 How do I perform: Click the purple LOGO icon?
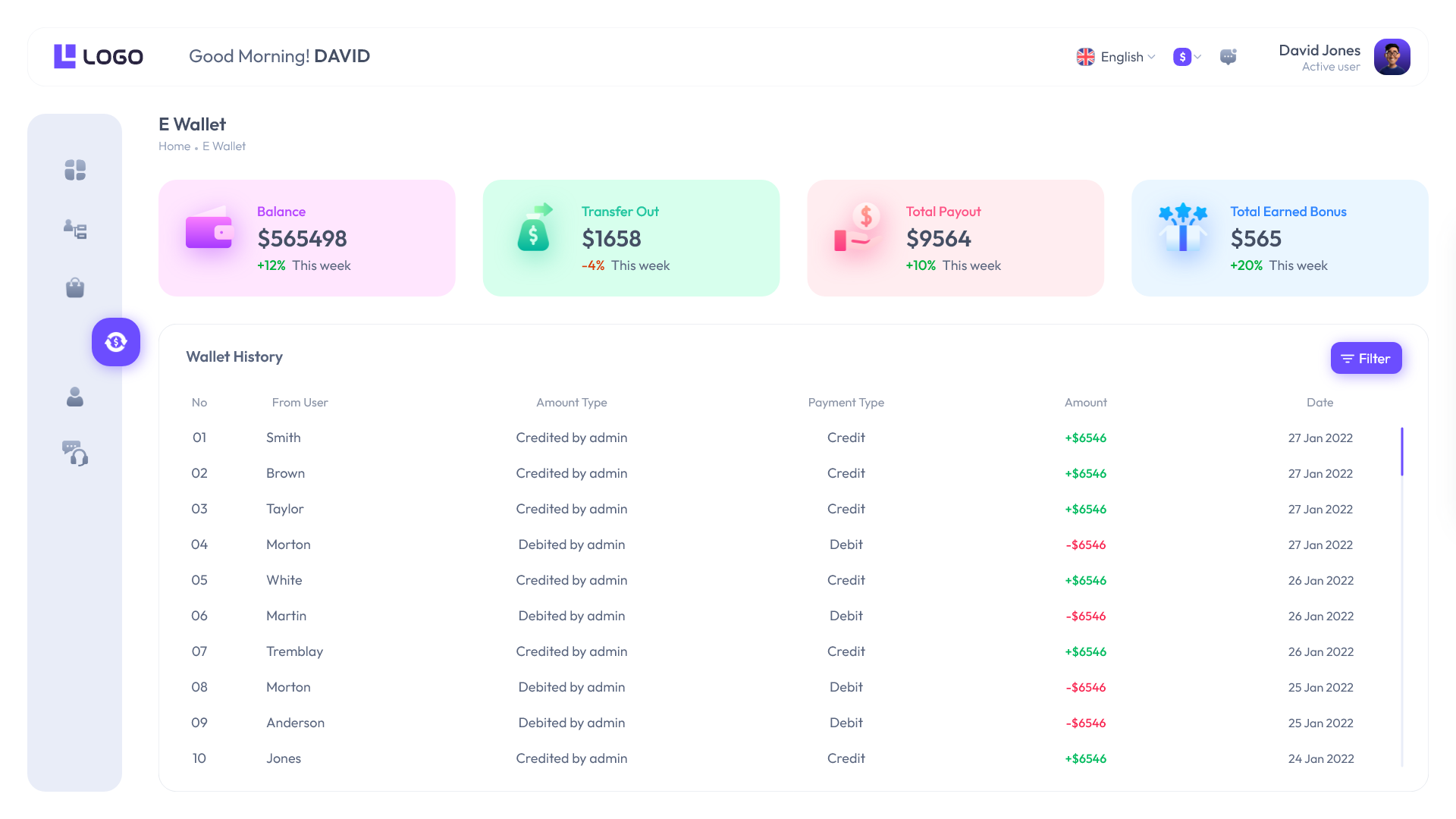[x=64, y=55]
